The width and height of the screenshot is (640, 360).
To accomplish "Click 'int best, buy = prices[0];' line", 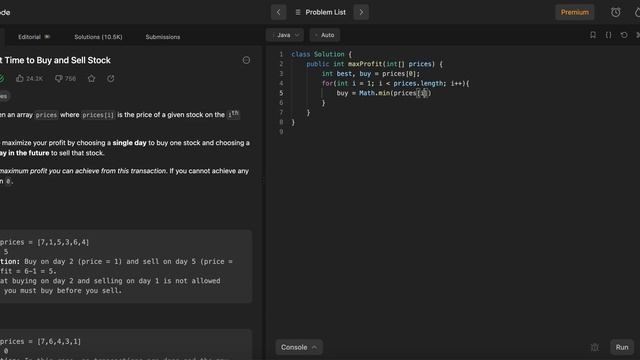I will tap(371, 74).
